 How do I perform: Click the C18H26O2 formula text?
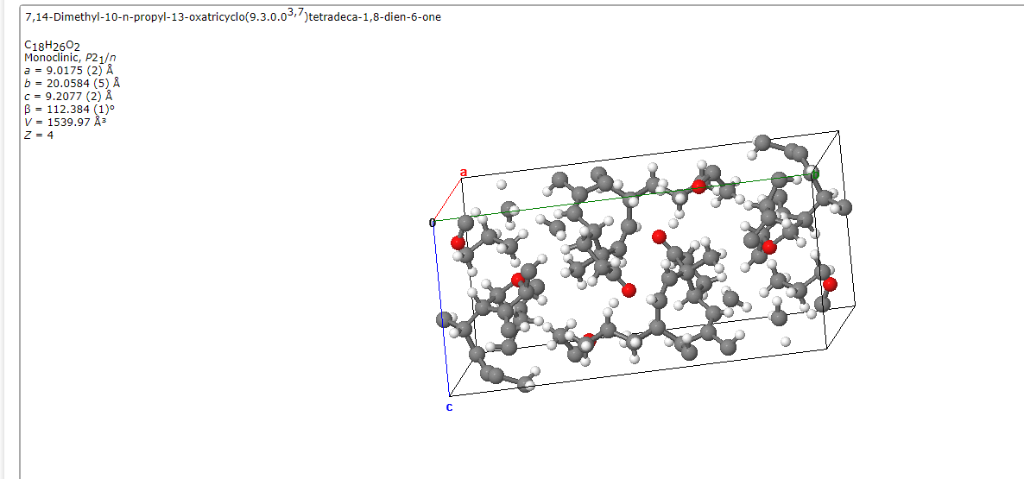(x=52, y=45)
